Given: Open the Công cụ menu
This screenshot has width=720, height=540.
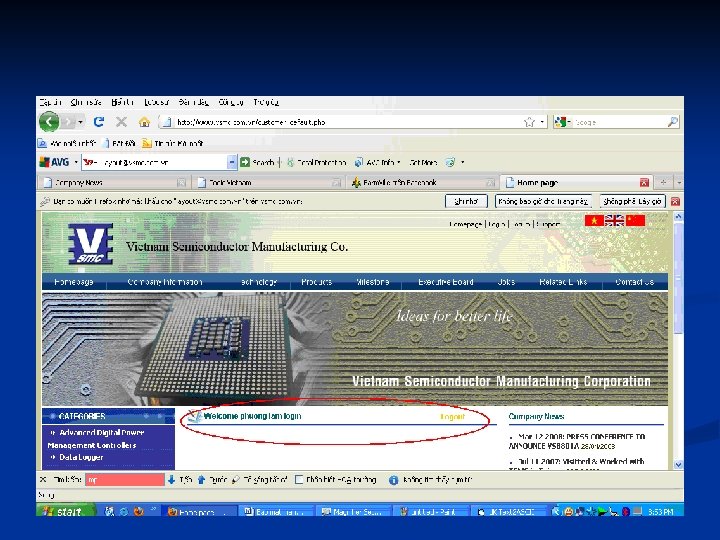Looking at the screenshot, I should click(x=231, y=102).
